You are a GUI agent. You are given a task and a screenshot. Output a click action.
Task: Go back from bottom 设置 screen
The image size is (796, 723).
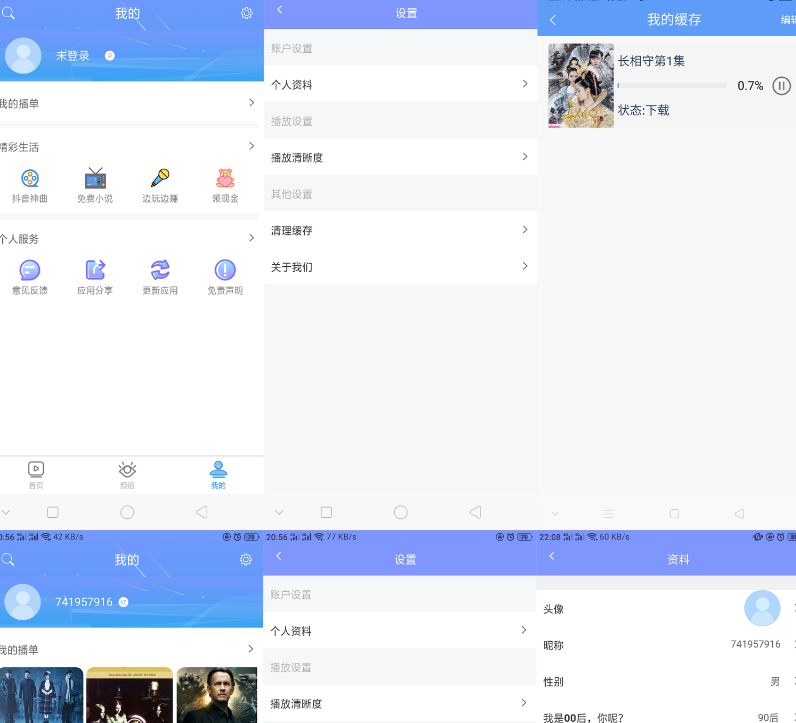[278, 556]
